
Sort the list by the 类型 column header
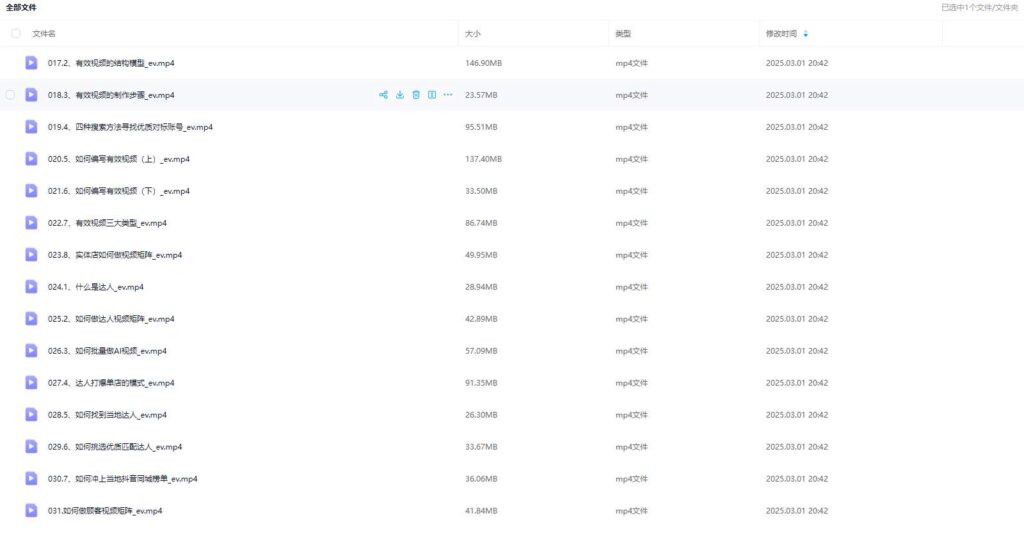coord(623,34)
